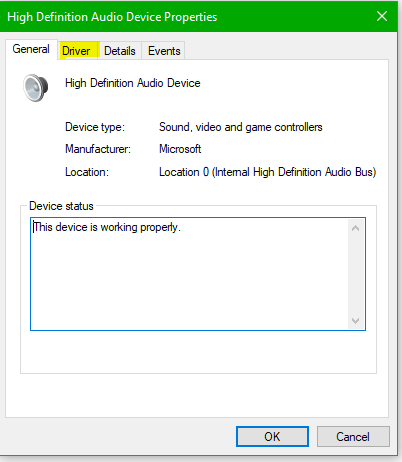Click the Device status scroll up arrow
Image resolution: width=402 pixels, height=462 pixels.
tap(355, 228)
